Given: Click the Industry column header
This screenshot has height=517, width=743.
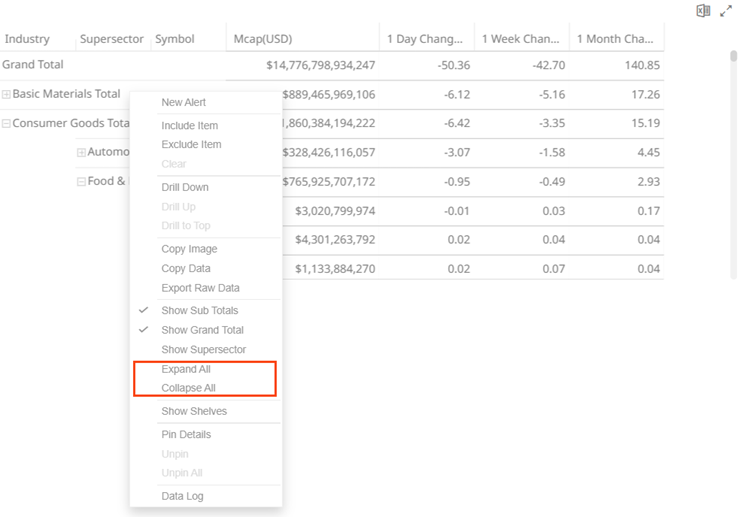Looking at the screenshot, I should pyautogui.click(x=27, y=39).
